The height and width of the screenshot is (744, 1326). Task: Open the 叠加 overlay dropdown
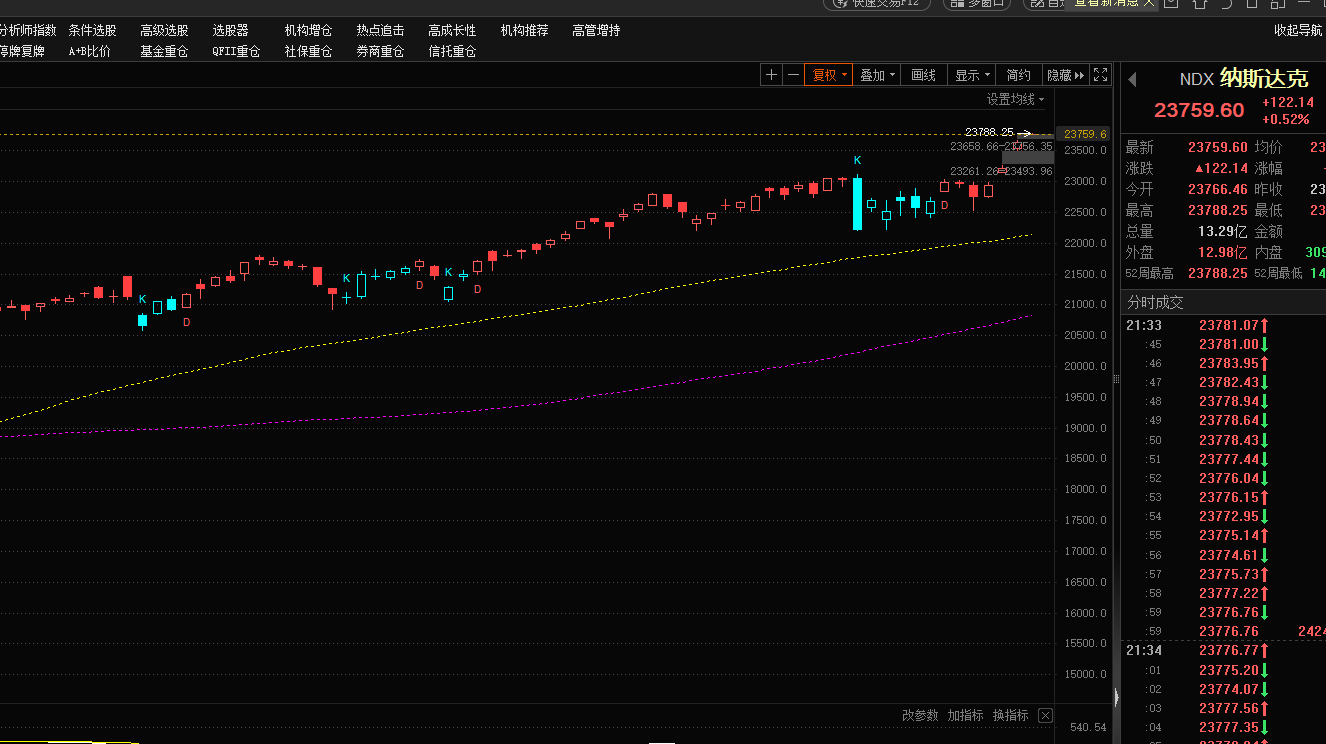click(x=877, y=75)
